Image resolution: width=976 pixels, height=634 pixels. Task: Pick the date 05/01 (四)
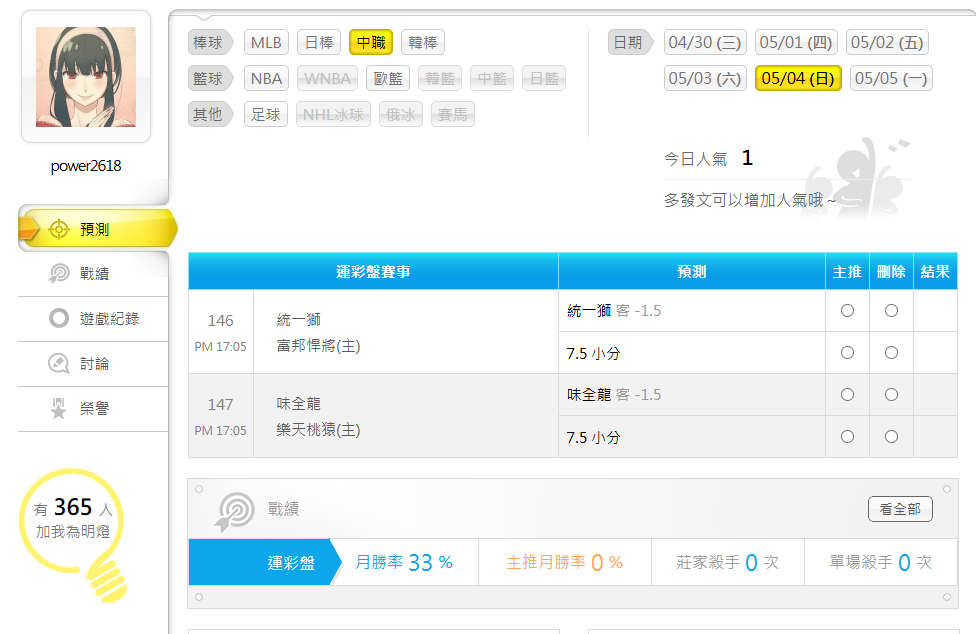point(796,42)
